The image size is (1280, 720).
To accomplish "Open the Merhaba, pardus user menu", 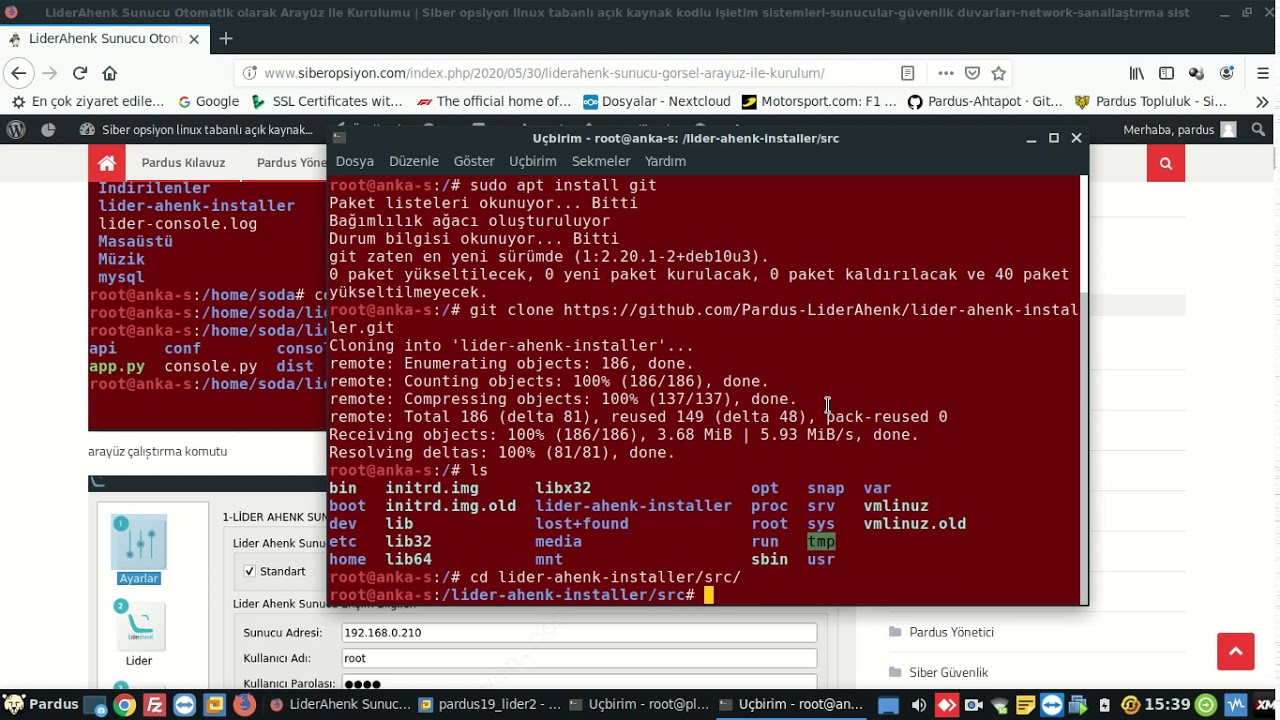I will pos(1180,130).
